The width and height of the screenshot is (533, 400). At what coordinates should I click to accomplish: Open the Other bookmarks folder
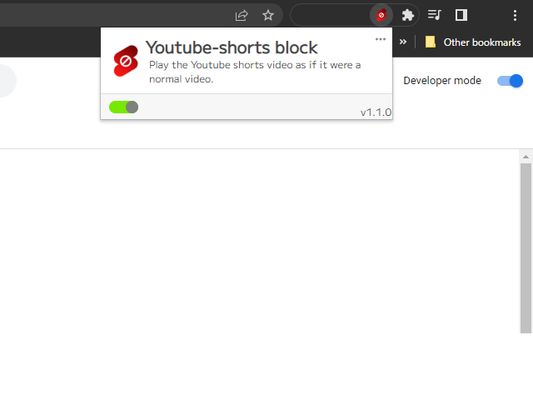pos(473,42)
